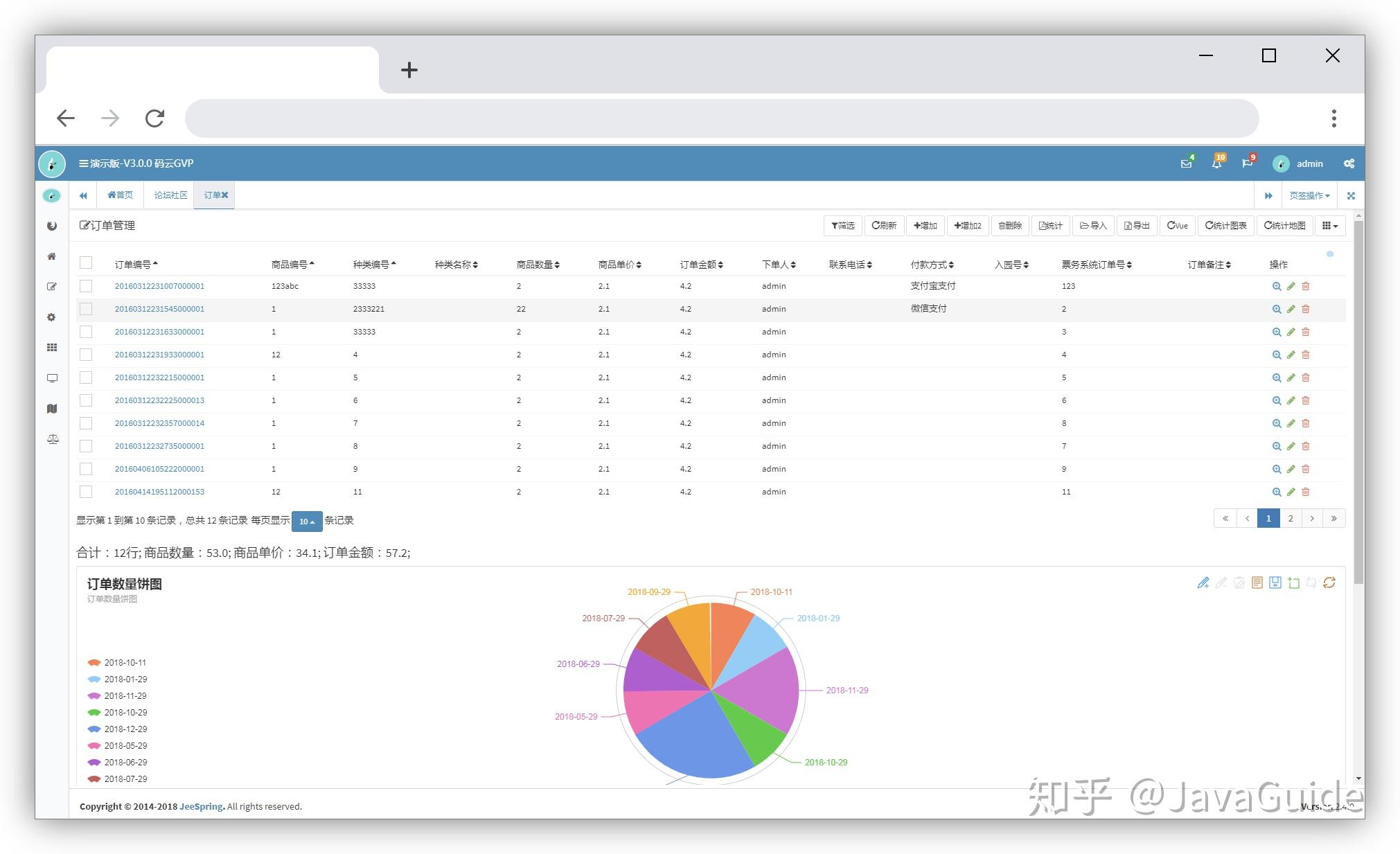The image size is (1400, 854).
Task: Click the green pencil edit icon on first row
Action: 1291,285
